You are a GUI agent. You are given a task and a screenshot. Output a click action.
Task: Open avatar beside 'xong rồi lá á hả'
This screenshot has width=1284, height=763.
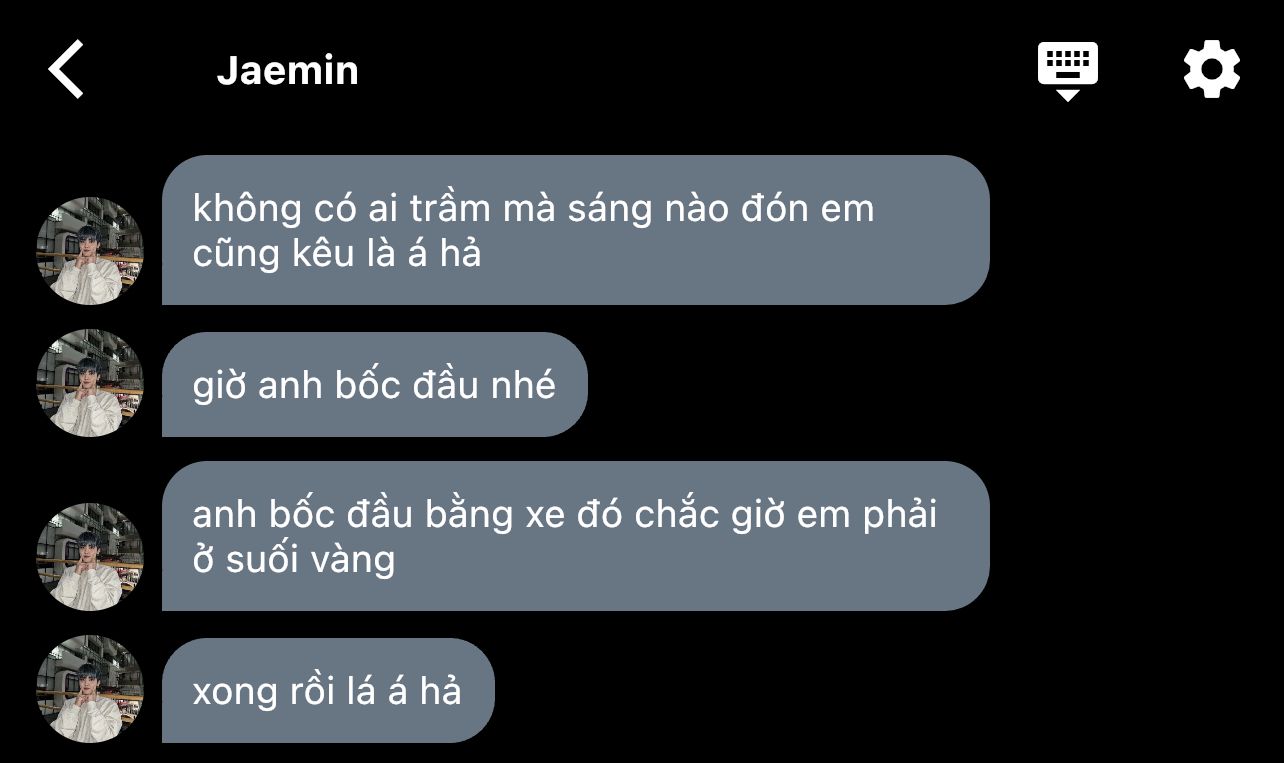(x=90, y=689)
